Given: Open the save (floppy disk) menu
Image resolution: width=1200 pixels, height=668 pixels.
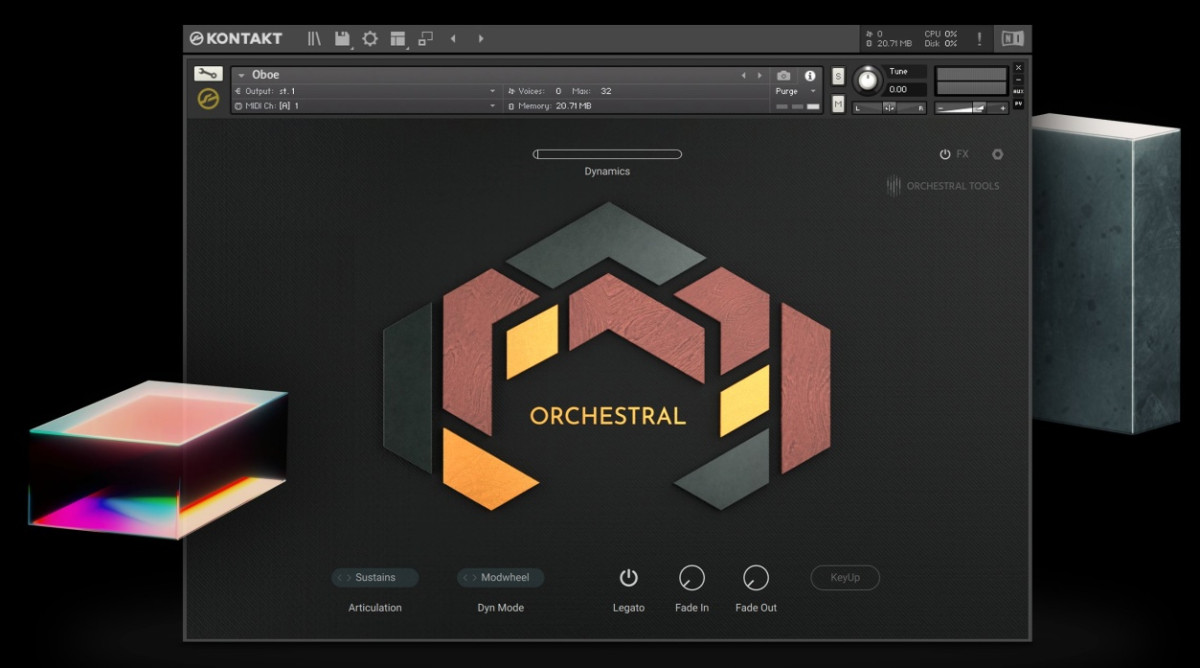Looking at the screenshot, I should [x=343, y=39].
